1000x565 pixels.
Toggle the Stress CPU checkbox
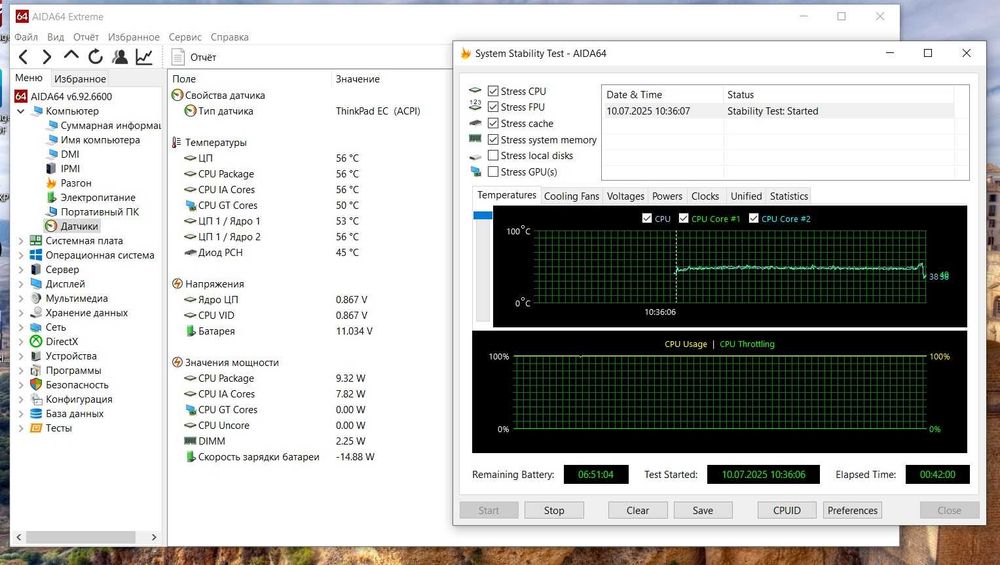click(x=493, y=91)
